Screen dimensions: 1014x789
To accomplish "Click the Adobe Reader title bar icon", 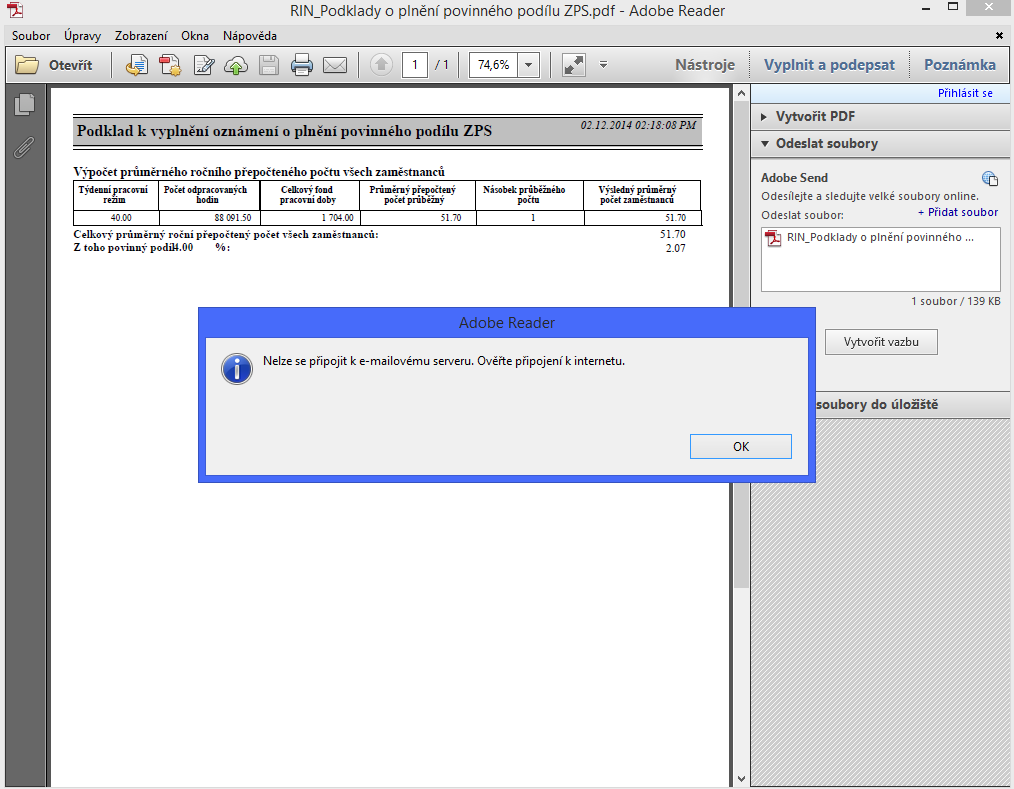I will coord(14,10).
